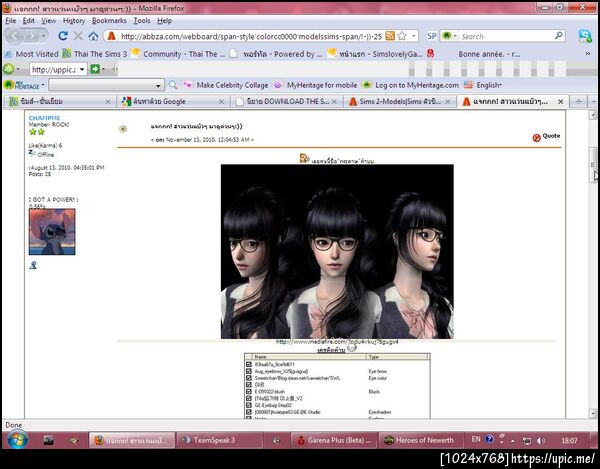The width and height of the screenshot is (600, 469).
Task: Click the Quote icon on the post
Action: coord(536,137)
